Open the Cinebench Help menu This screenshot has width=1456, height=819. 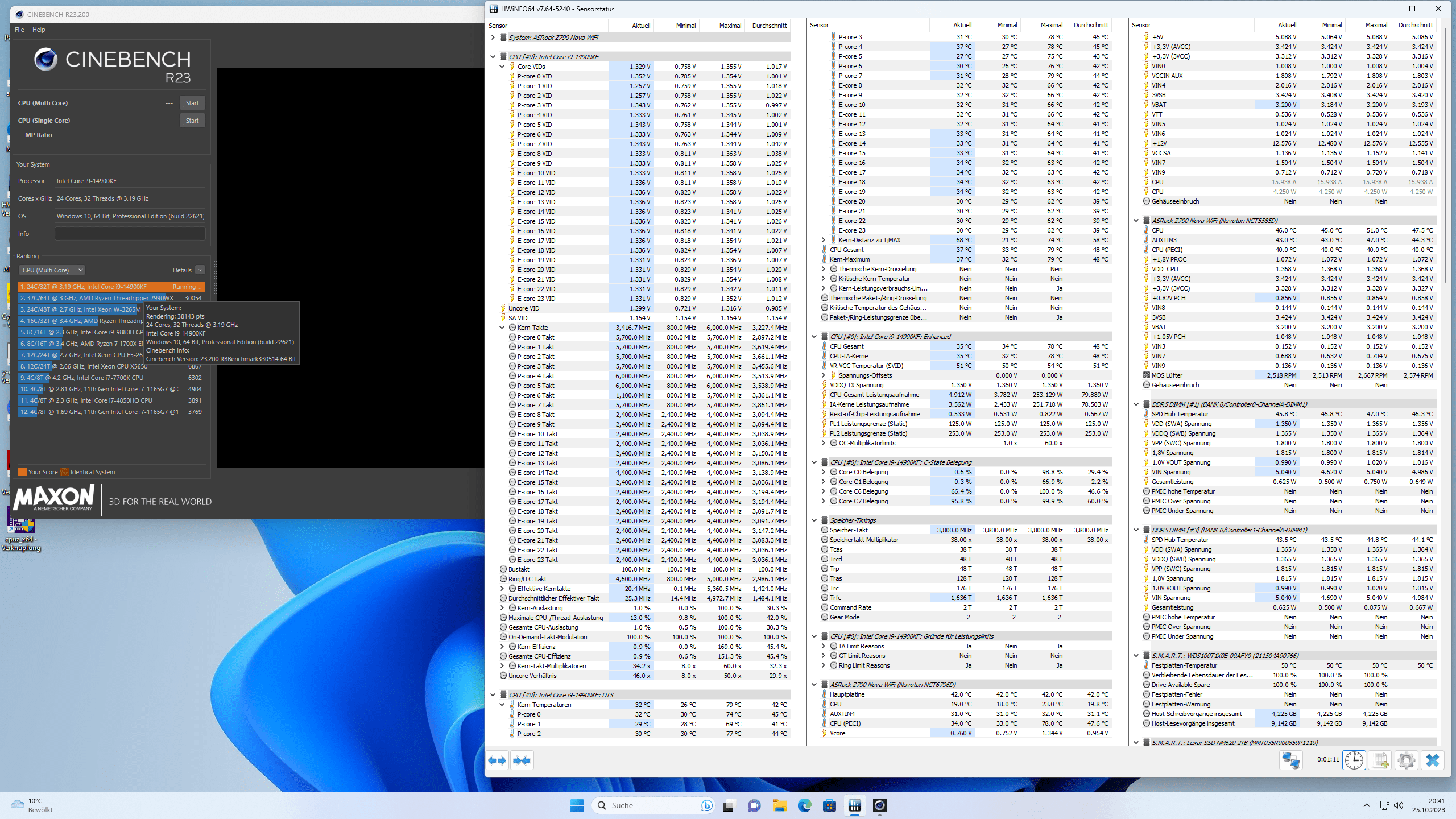click(x=39, y=30)
